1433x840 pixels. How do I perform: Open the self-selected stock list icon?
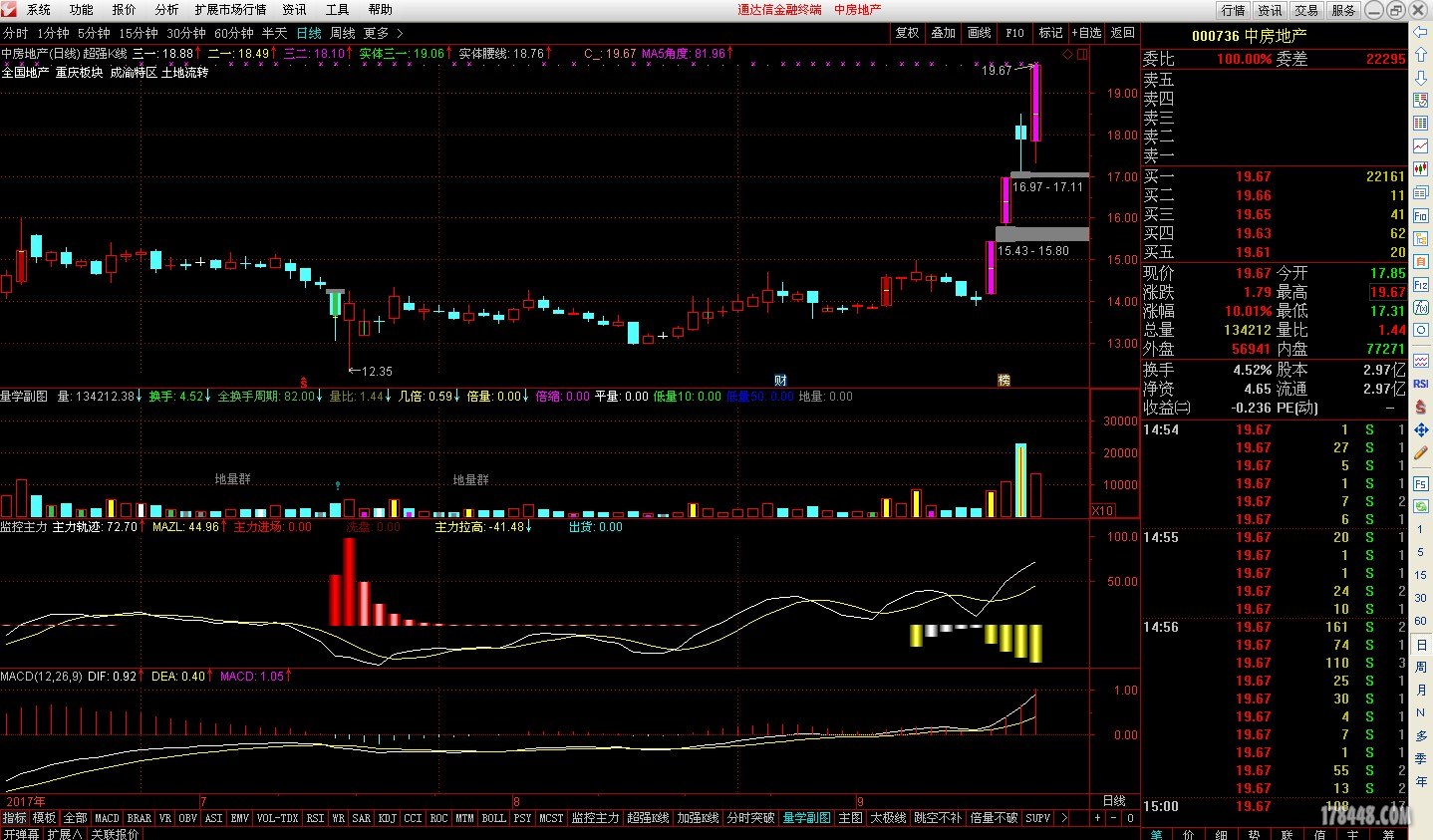point(1421,100)
